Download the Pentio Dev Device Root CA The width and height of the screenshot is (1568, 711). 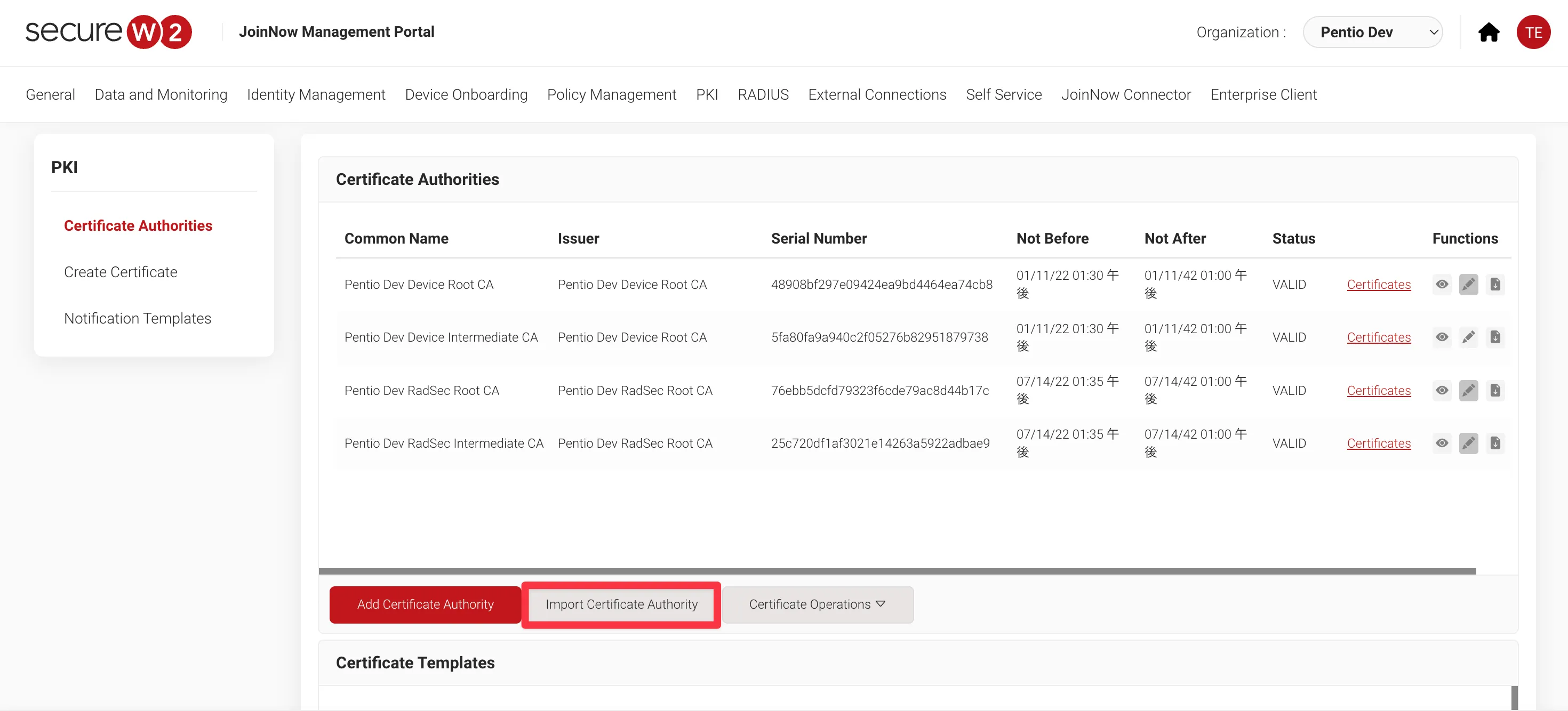click(x=1495, y=284)
